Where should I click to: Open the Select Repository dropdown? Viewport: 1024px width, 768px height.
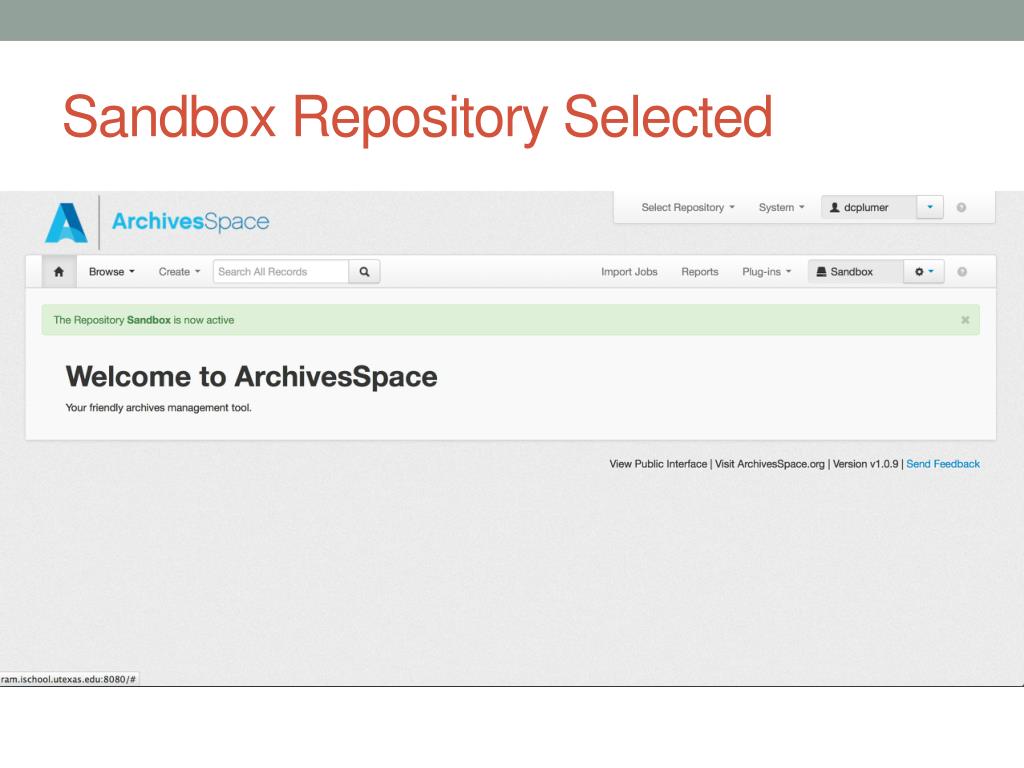point(688,208)
